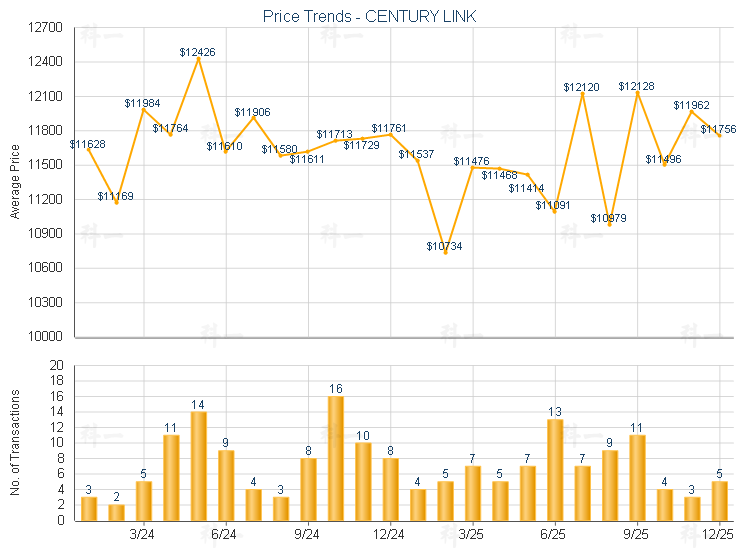Select the last price point $11756

[719, 135]
